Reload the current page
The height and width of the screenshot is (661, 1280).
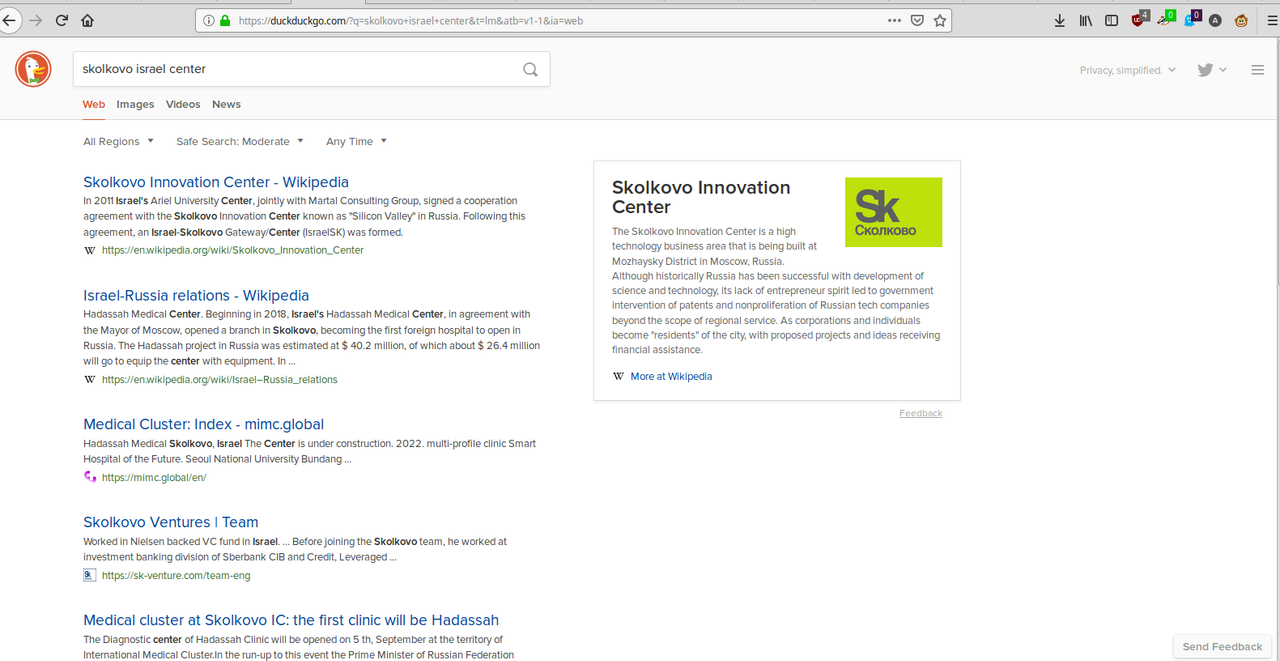(62, 20)
